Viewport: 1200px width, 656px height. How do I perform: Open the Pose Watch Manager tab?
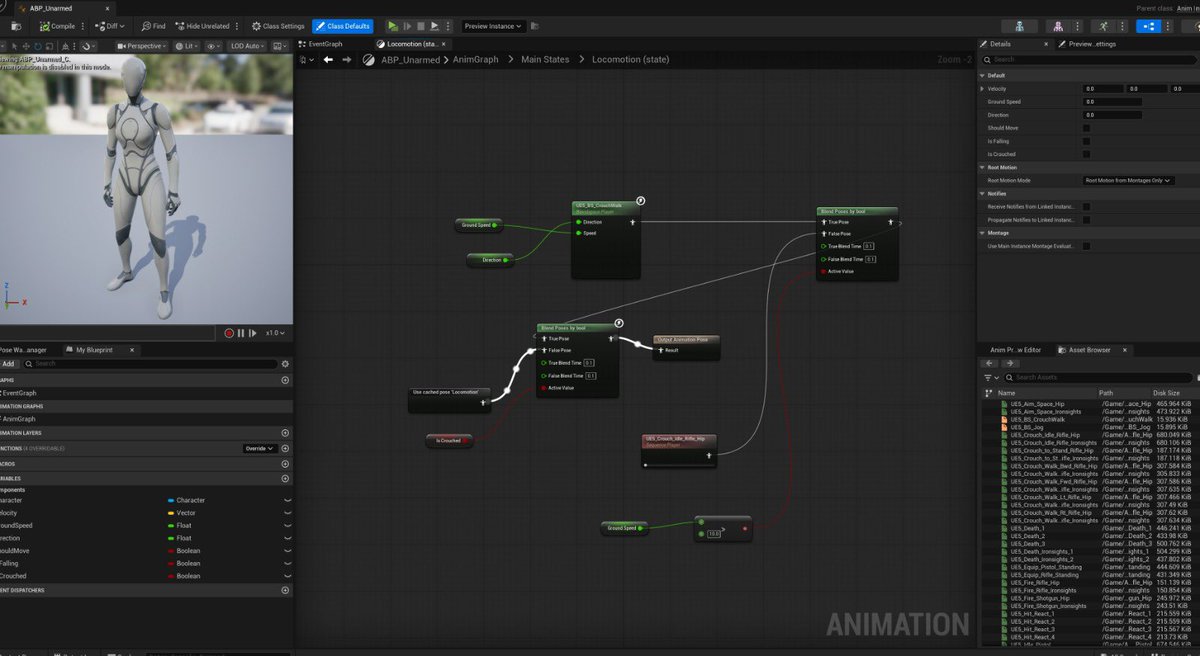coord(23,350)
